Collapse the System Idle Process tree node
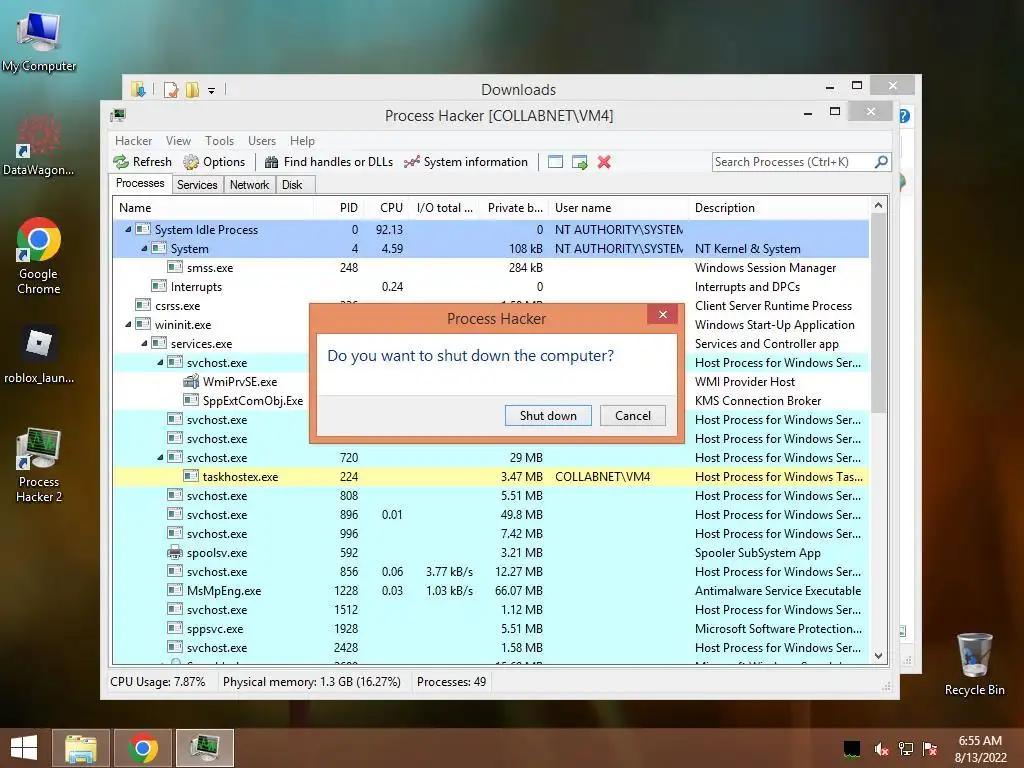 128,229
